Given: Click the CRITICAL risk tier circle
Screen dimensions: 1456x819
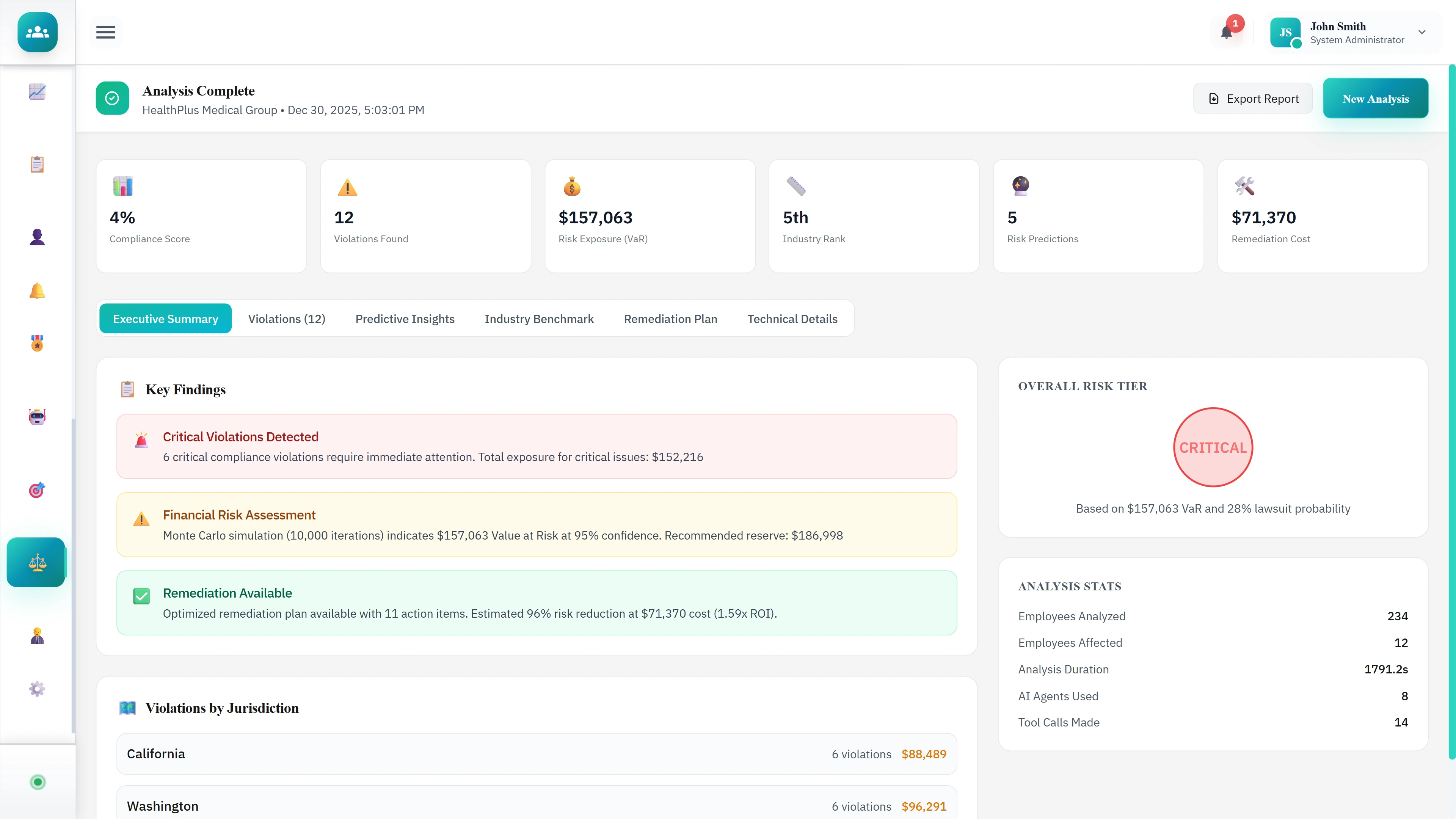Looking at the screenshot, I should tap(1213, 447).
